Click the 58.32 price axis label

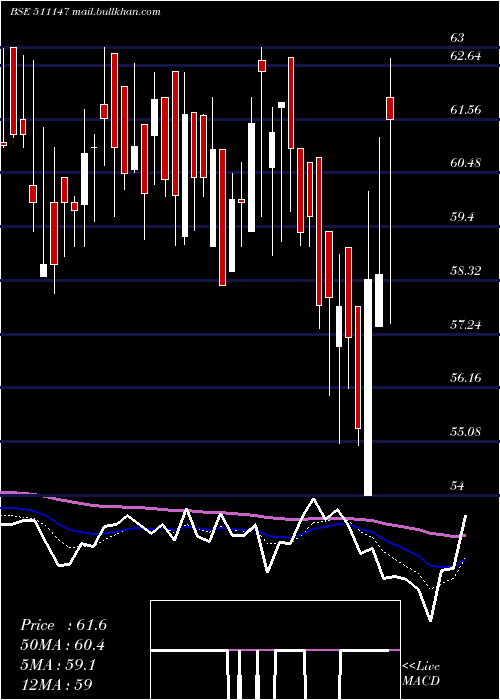[x=466, y=271]
